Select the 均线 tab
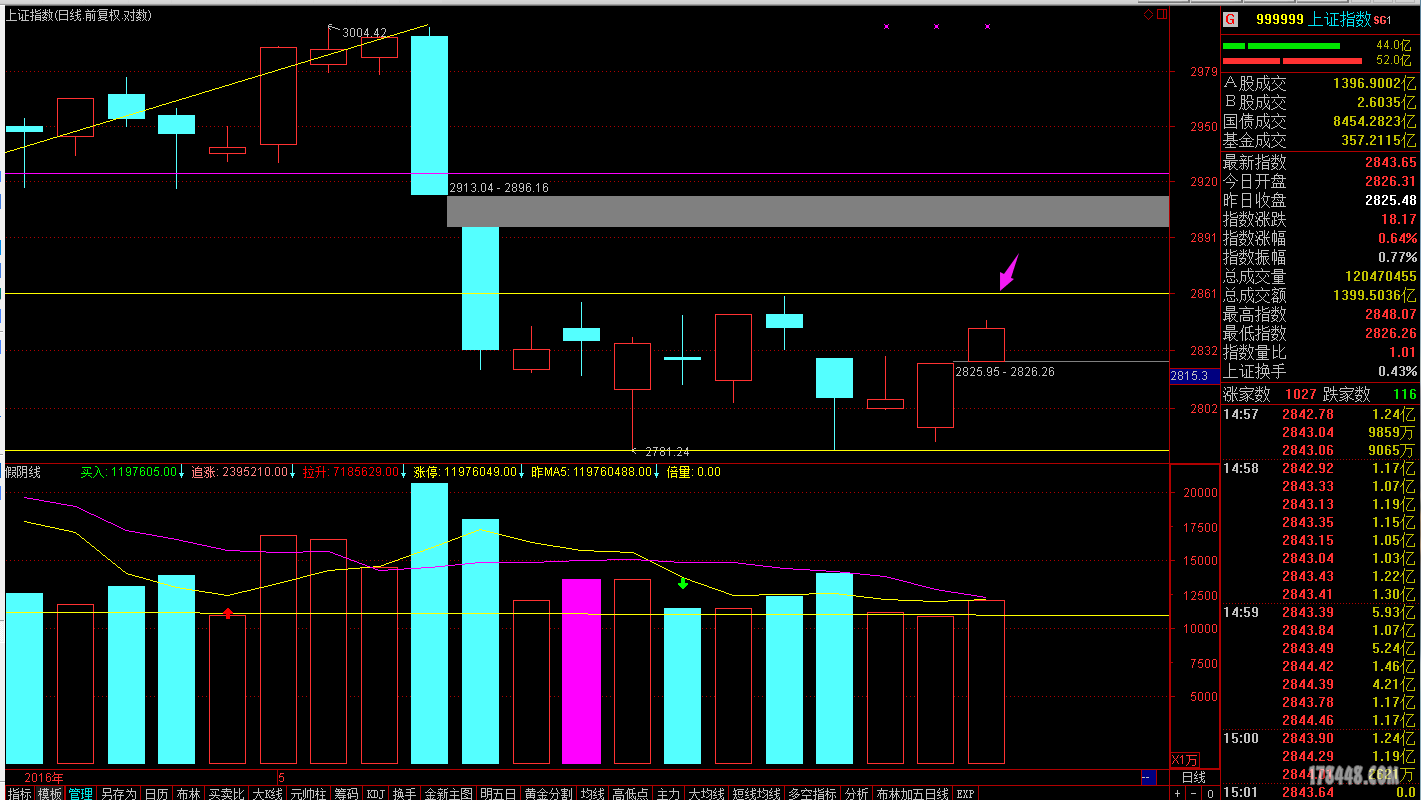1421x800 pixels. 592,793
